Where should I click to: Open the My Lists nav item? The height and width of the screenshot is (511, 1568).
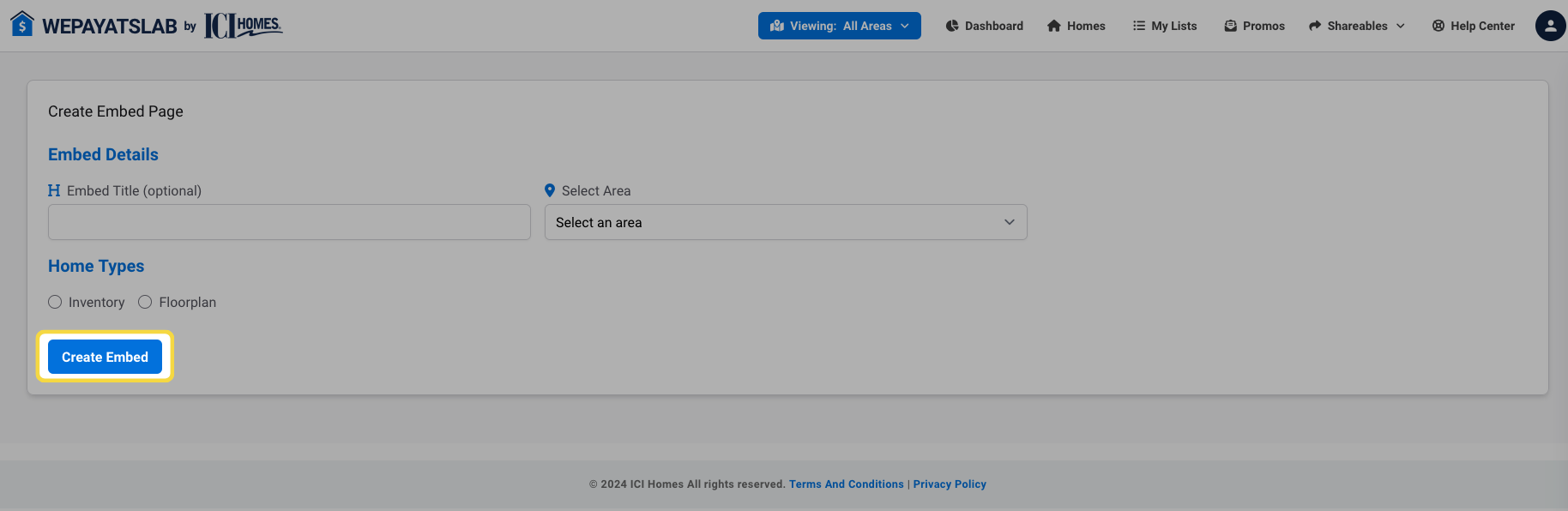coord(1173,26)
